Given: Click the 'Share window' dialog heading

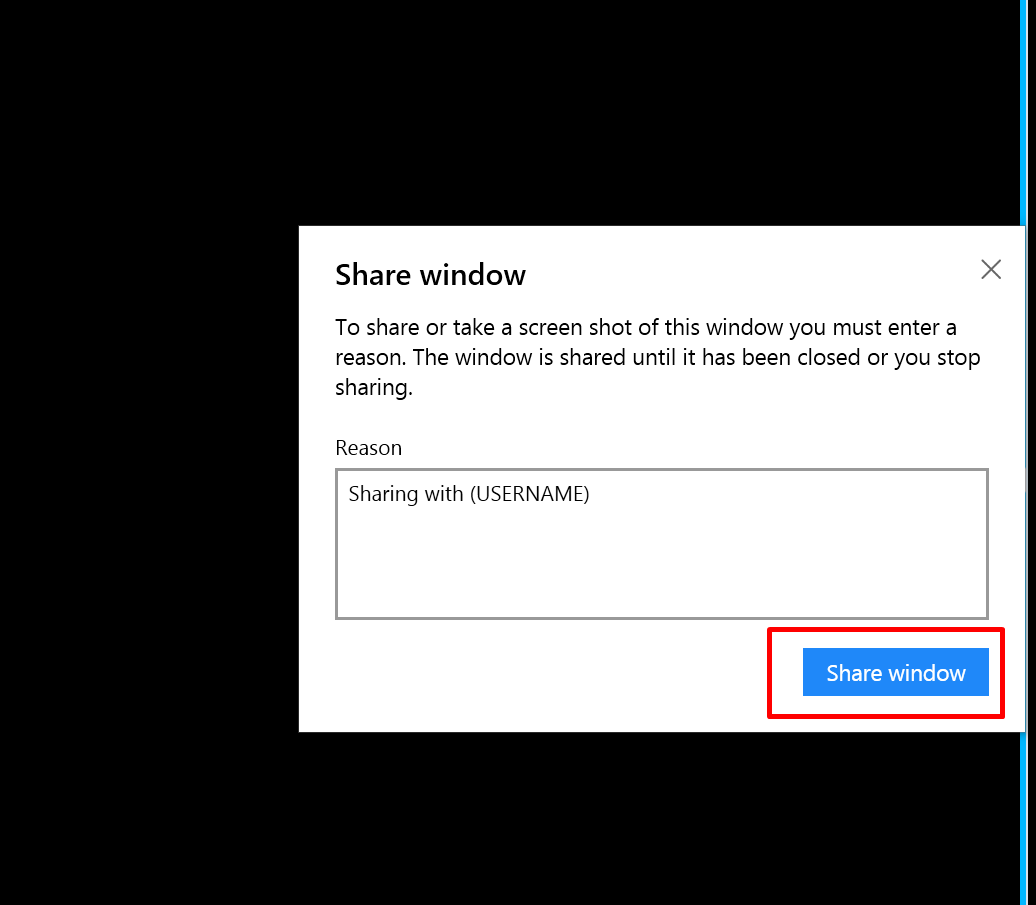Looking at the screenshot, I should coord(430,275).
